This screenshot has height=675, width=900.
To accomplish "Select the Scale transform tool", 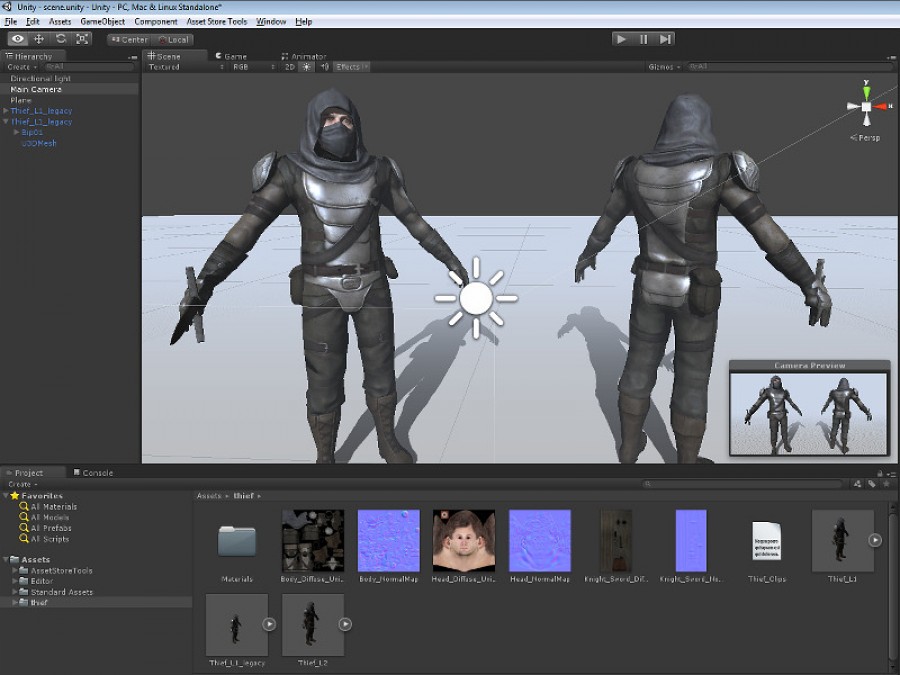I will pyautogui.click(x=82, y=39).
